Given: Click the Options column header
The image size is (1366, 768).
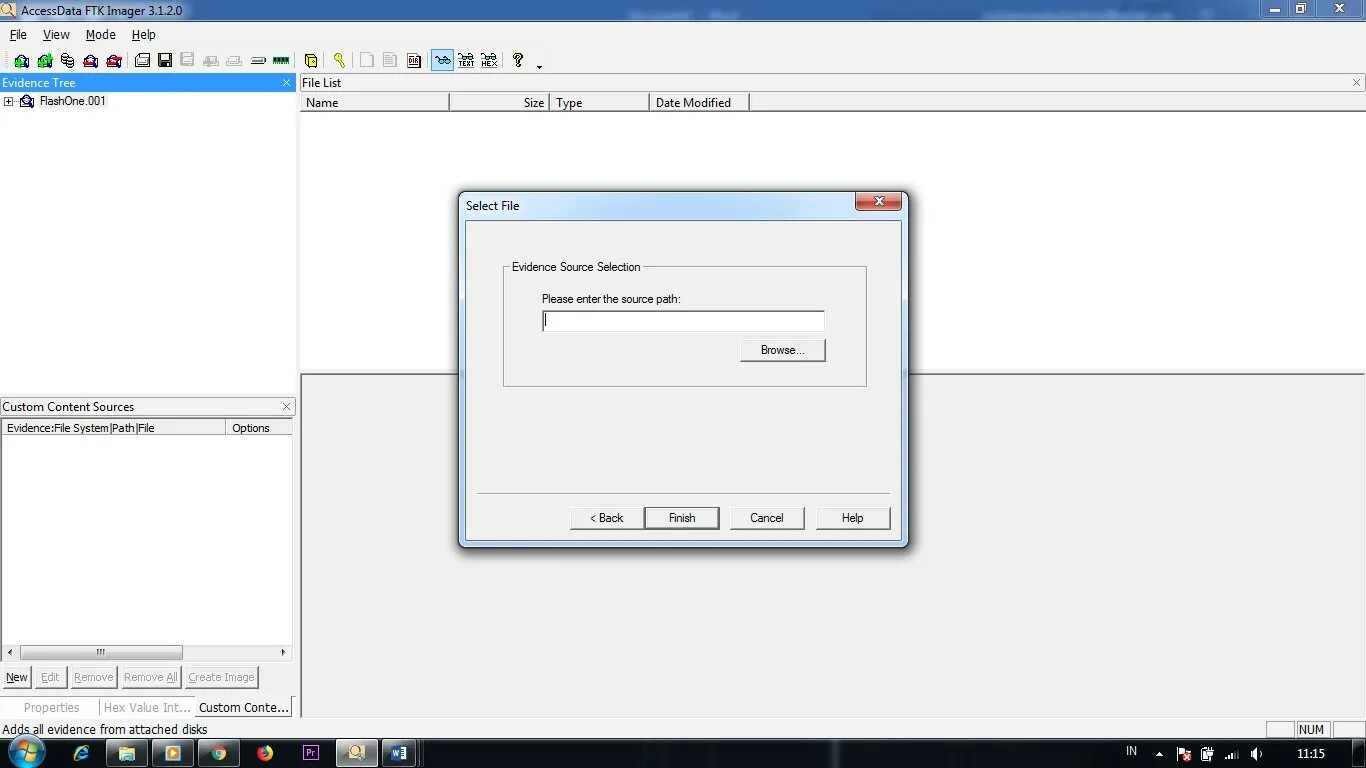Looking at the screenshot, I should [x=259, y=428].
